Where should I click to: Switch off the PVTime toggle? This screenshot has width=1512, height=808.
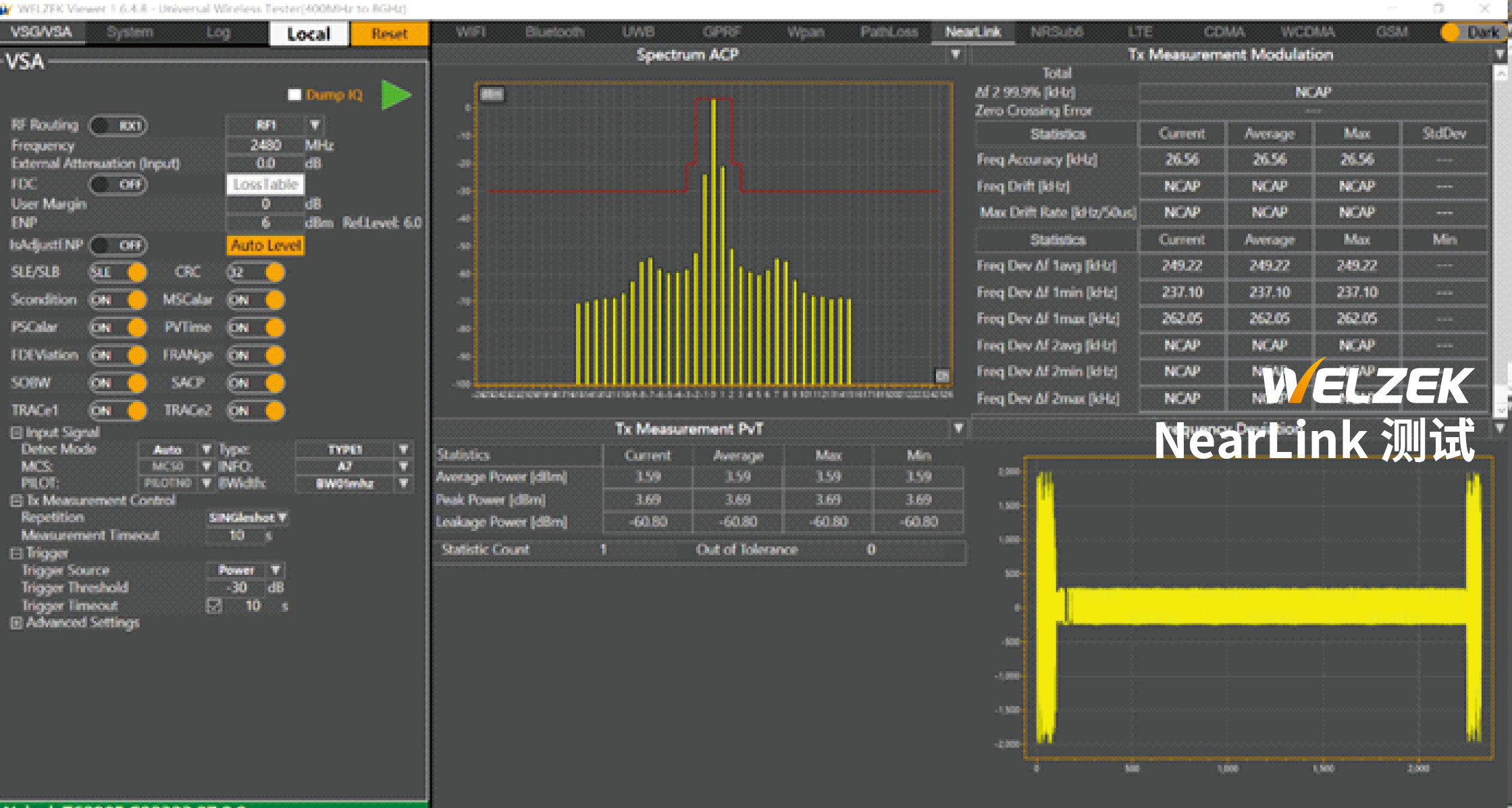pos(256,328)
